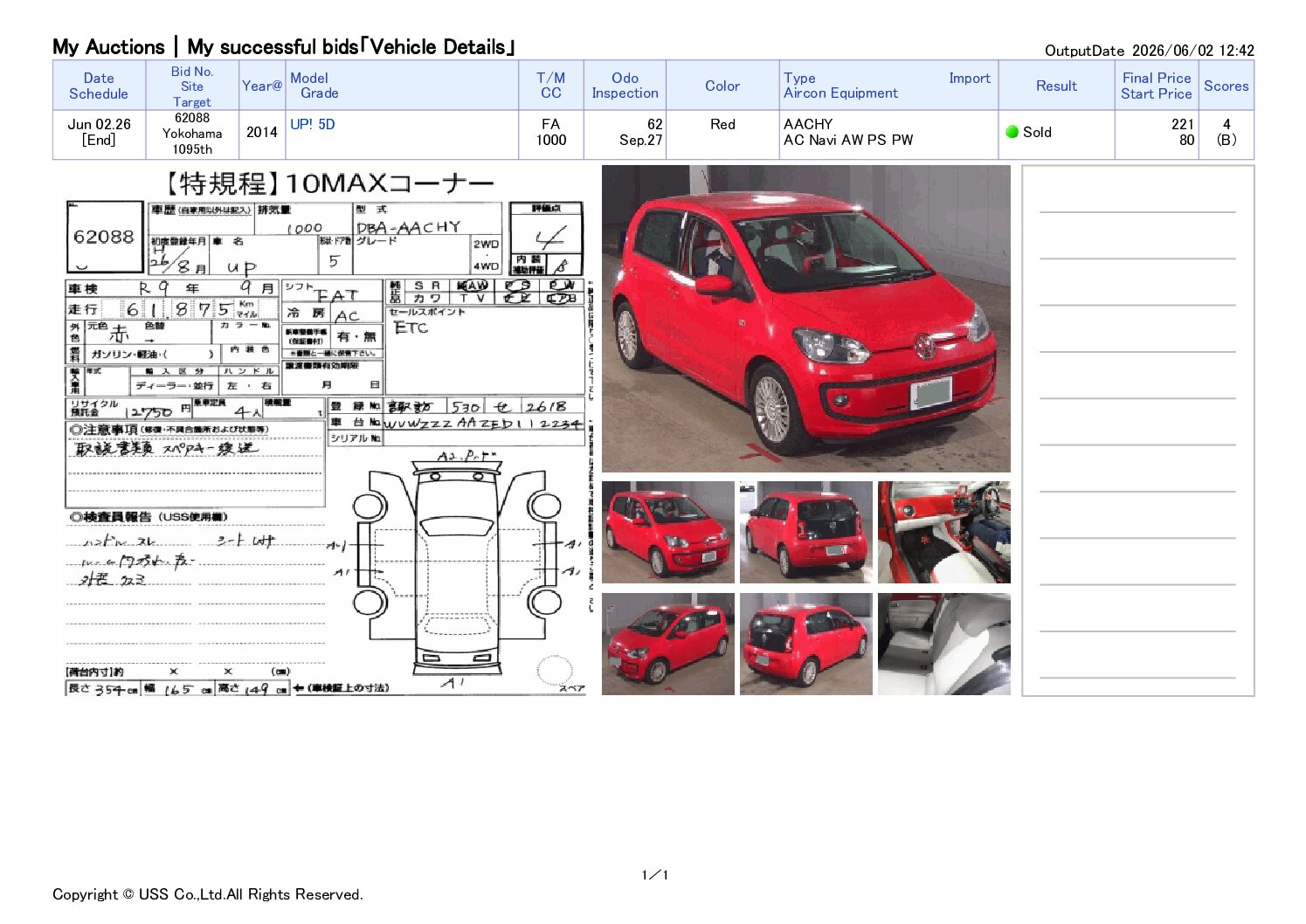Click the Date Schedule column header

pos(99,86)
